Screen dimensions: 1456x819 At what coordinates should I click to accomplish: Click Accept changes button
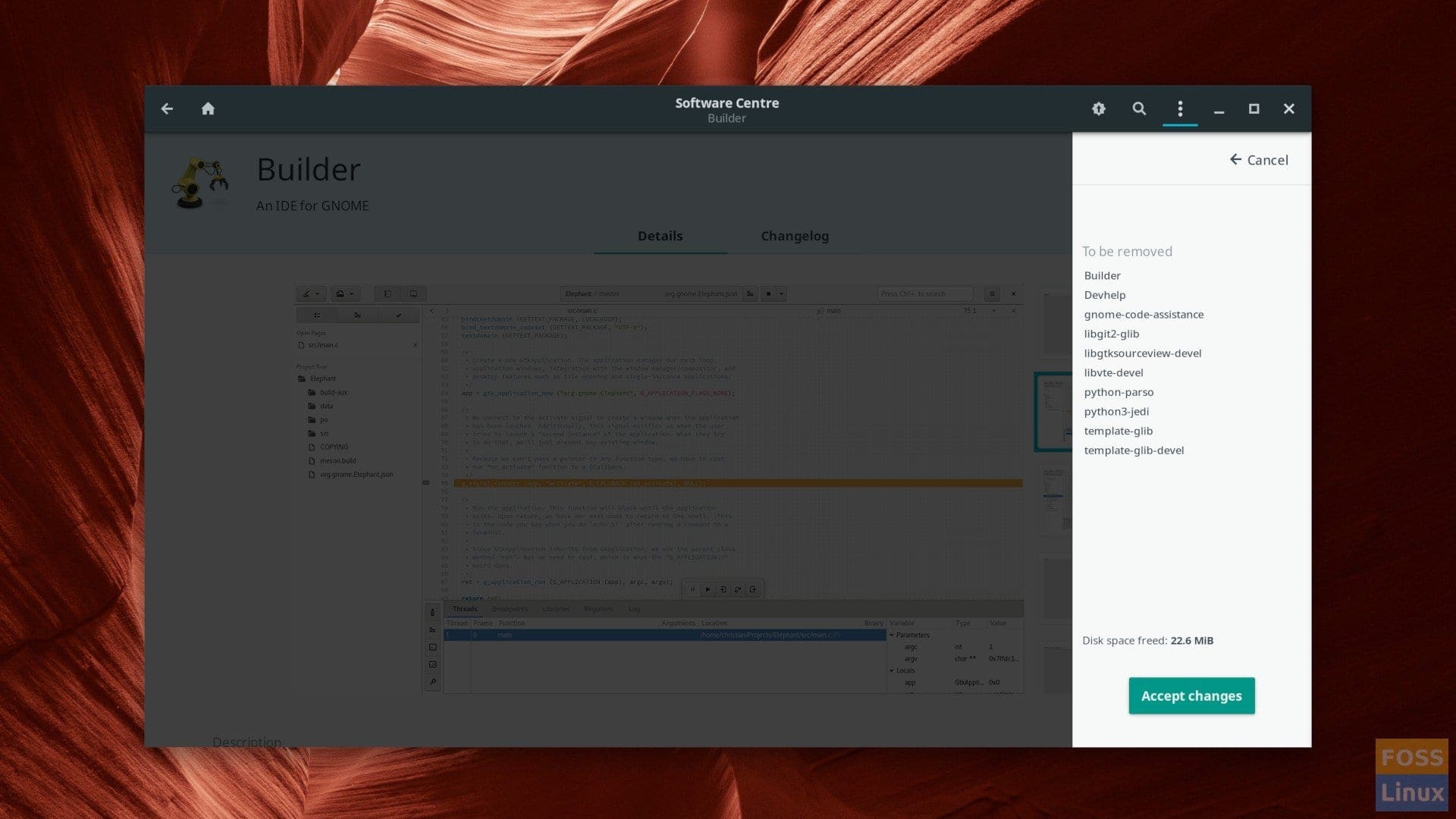[x=1191, y=695]
